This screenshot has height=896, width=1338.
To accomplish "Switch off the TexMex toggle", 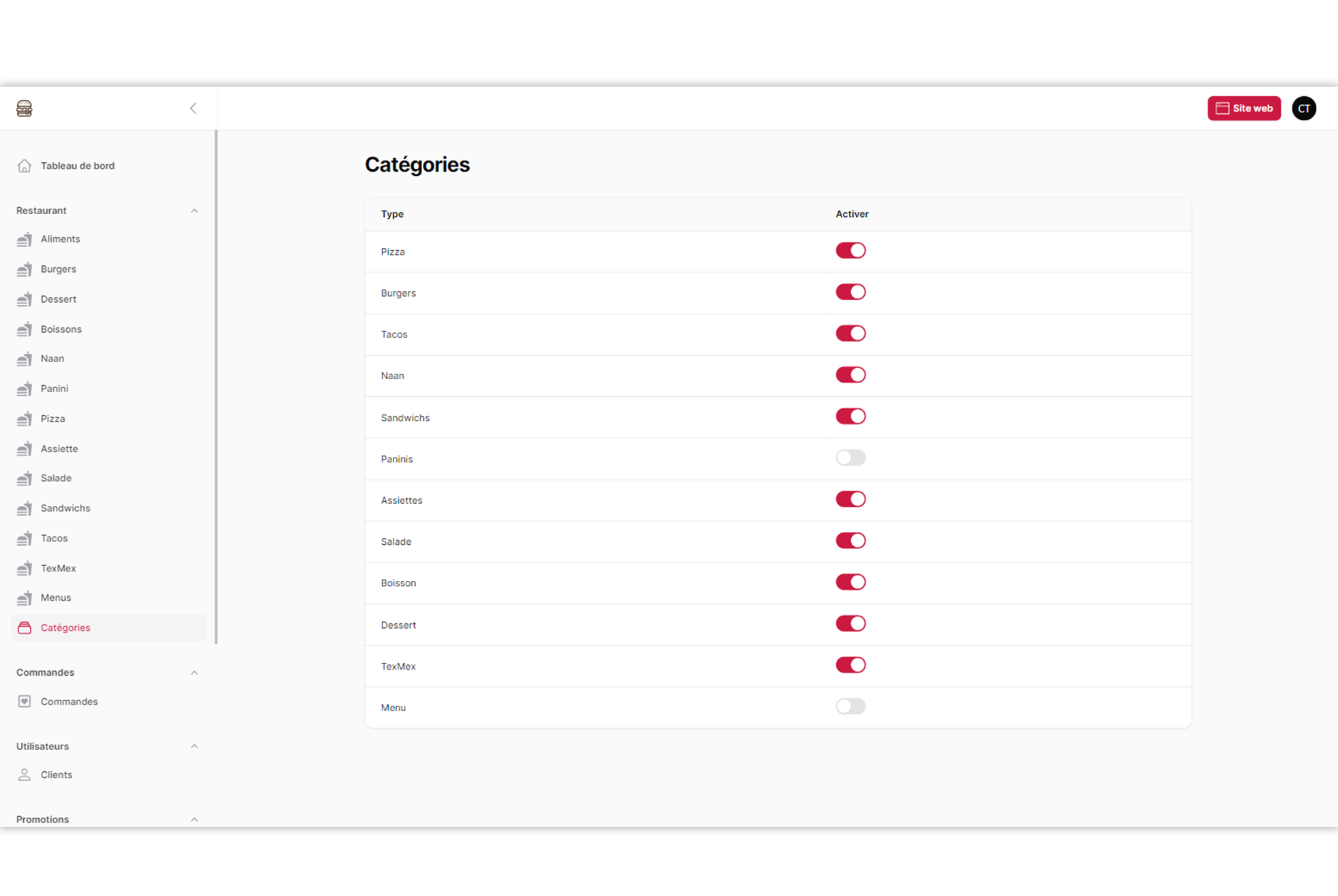I will click(850, 666).
